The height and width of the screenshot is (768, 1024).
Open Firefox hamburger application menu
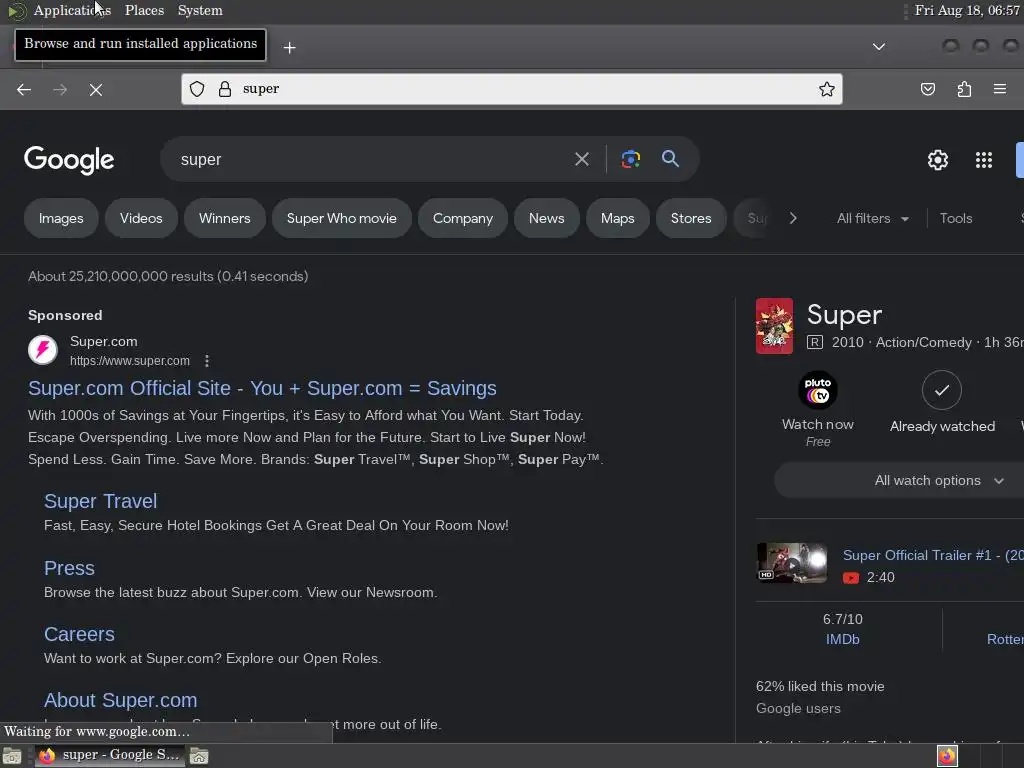[1000, 89]
